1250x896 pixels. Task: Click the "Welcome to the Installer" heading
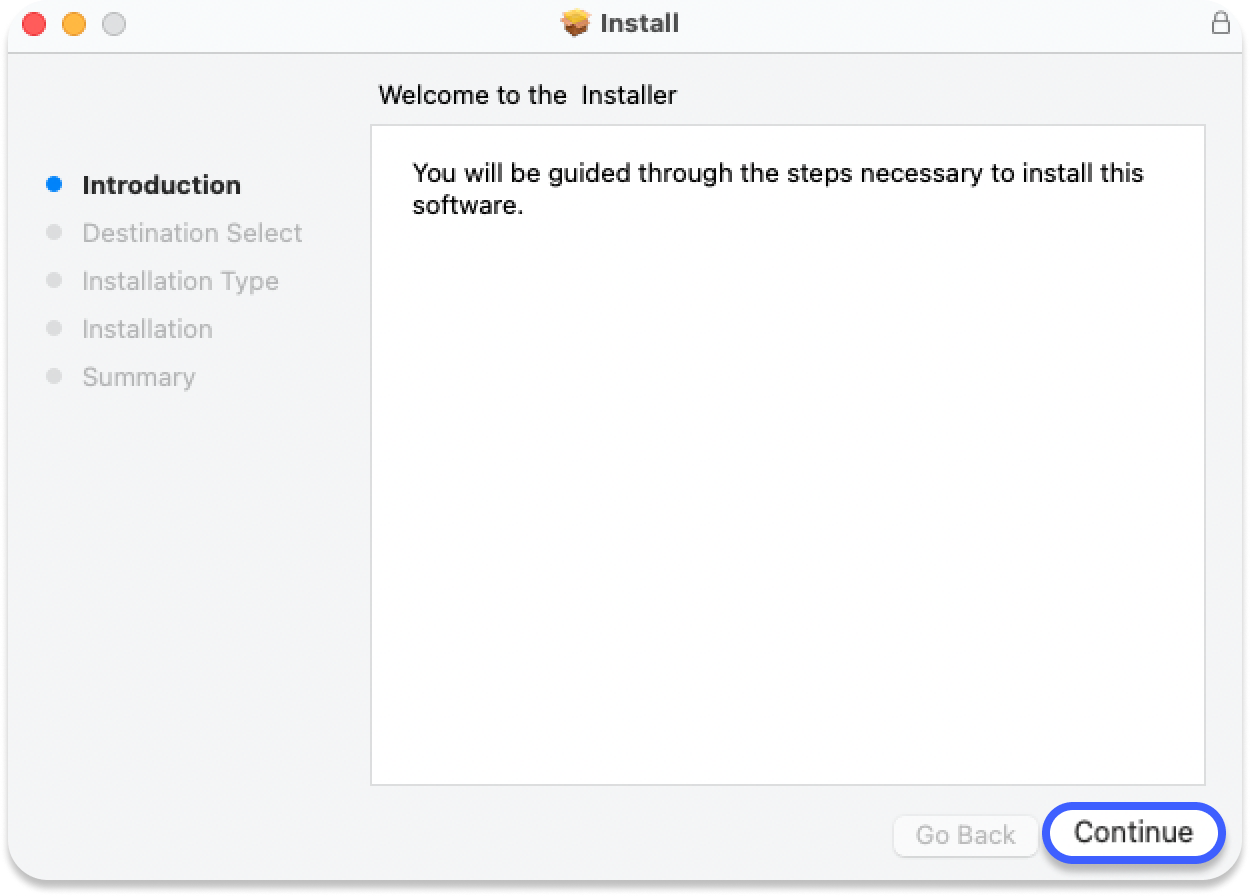coord(527,95)
